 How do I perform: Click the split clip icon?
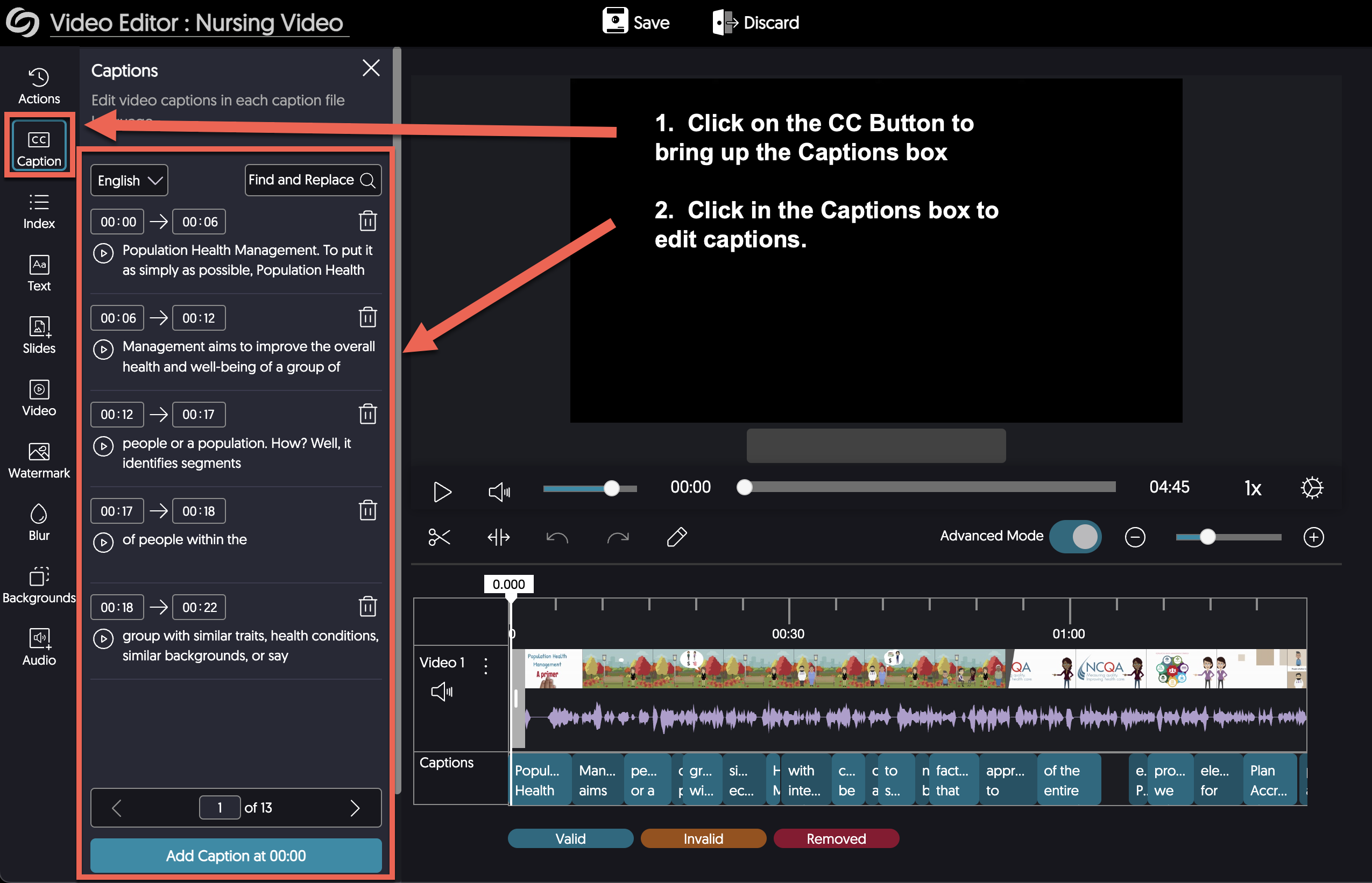[498, 537]
